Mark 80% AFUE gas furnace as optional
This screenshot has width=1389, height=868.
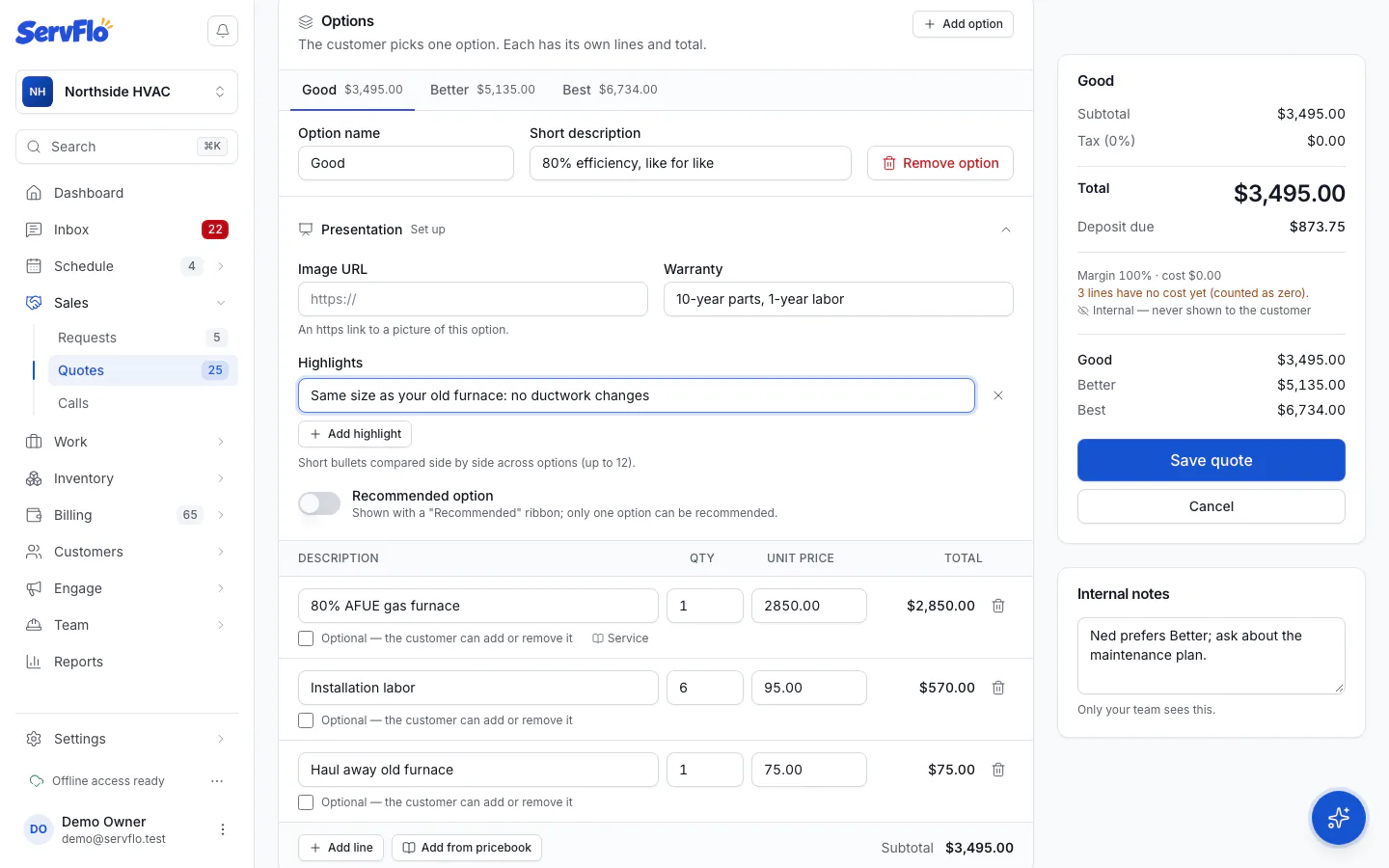click(306, 638)
